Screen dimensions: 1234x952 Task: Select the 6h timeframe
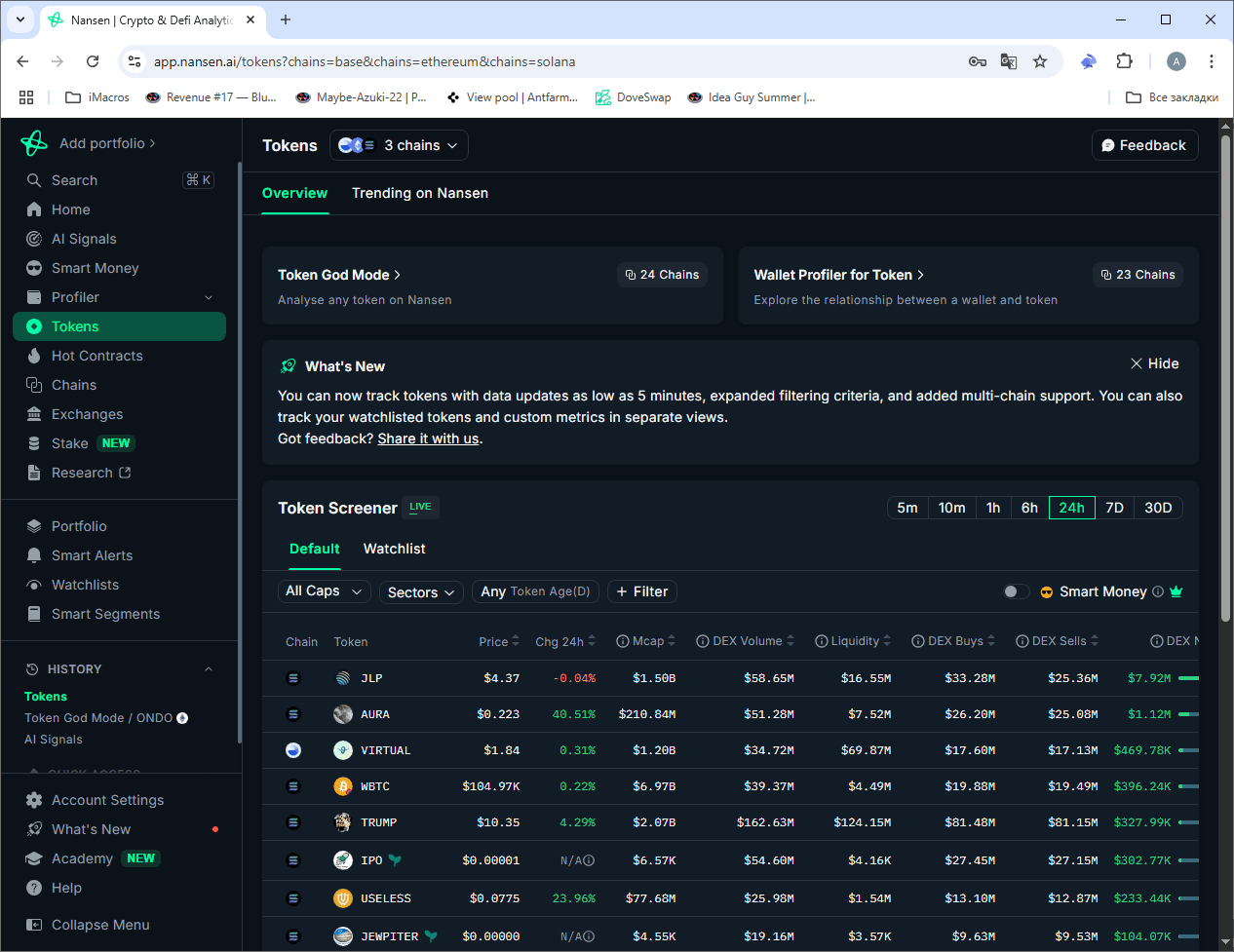[1029, 508]
